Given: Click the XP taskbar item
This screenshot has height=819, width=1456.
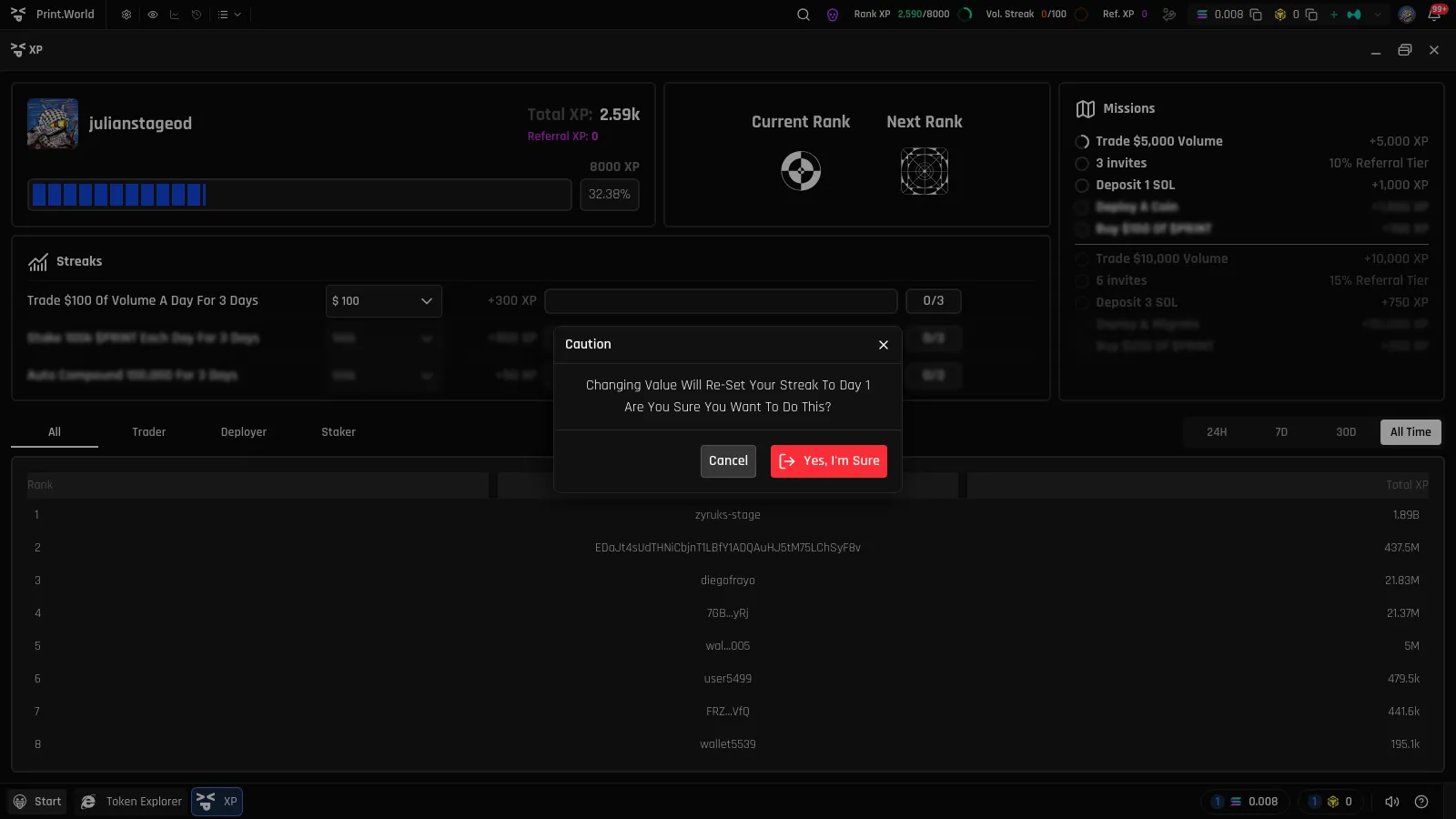Looking at the screenshot, I should pyautogui.click(x=217, y=802).
